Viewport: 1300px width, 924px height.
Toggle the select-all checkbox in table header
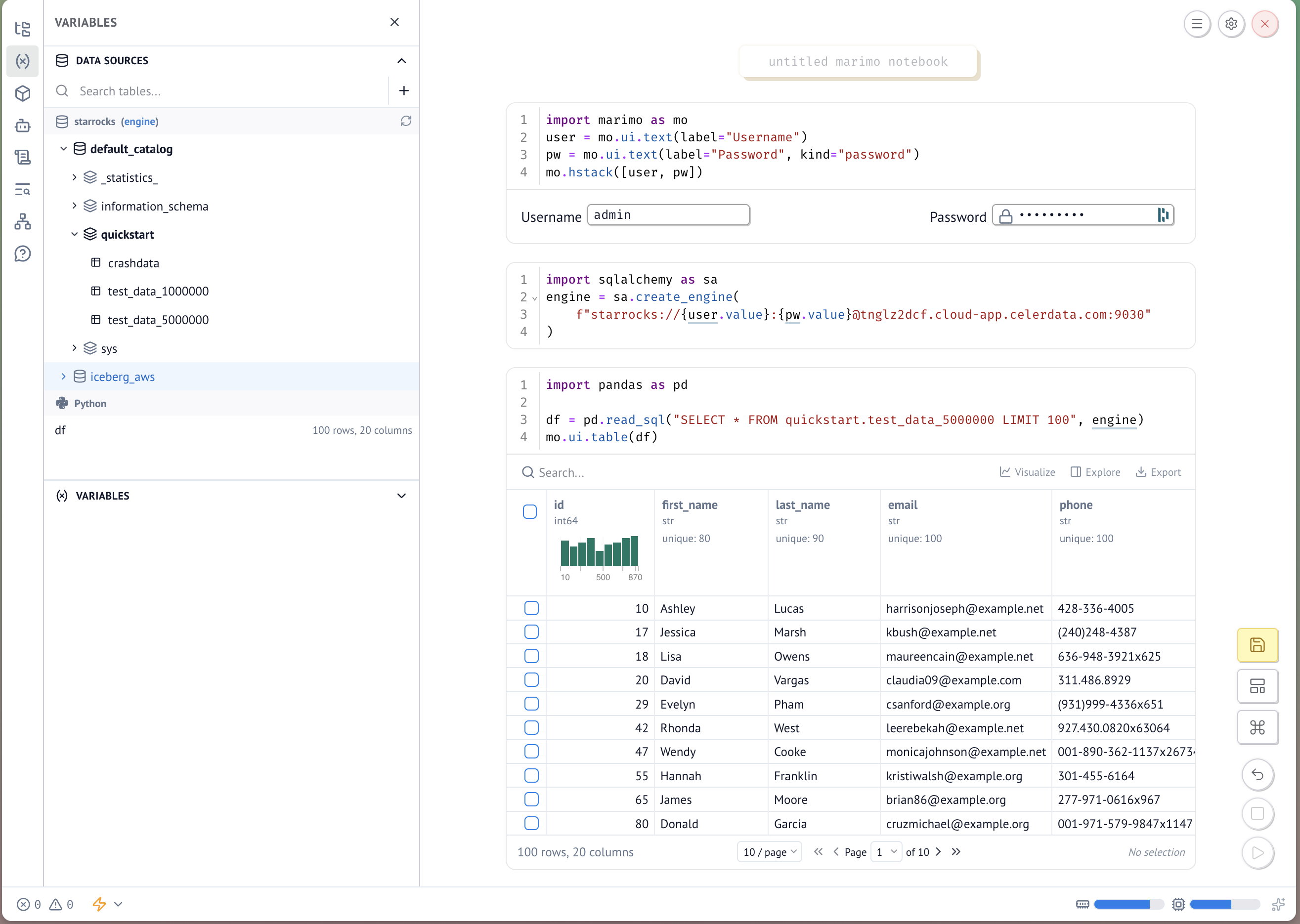pos(529,511)
